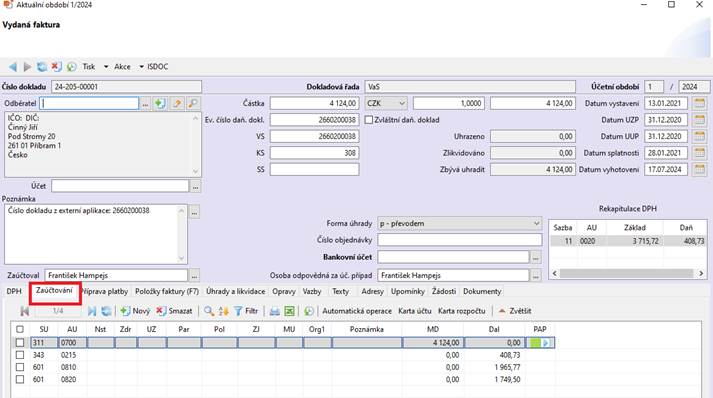Toggle the Zvláštní daň. doklad checkbox
Screen dimensions: 713x398
[369, 120]
